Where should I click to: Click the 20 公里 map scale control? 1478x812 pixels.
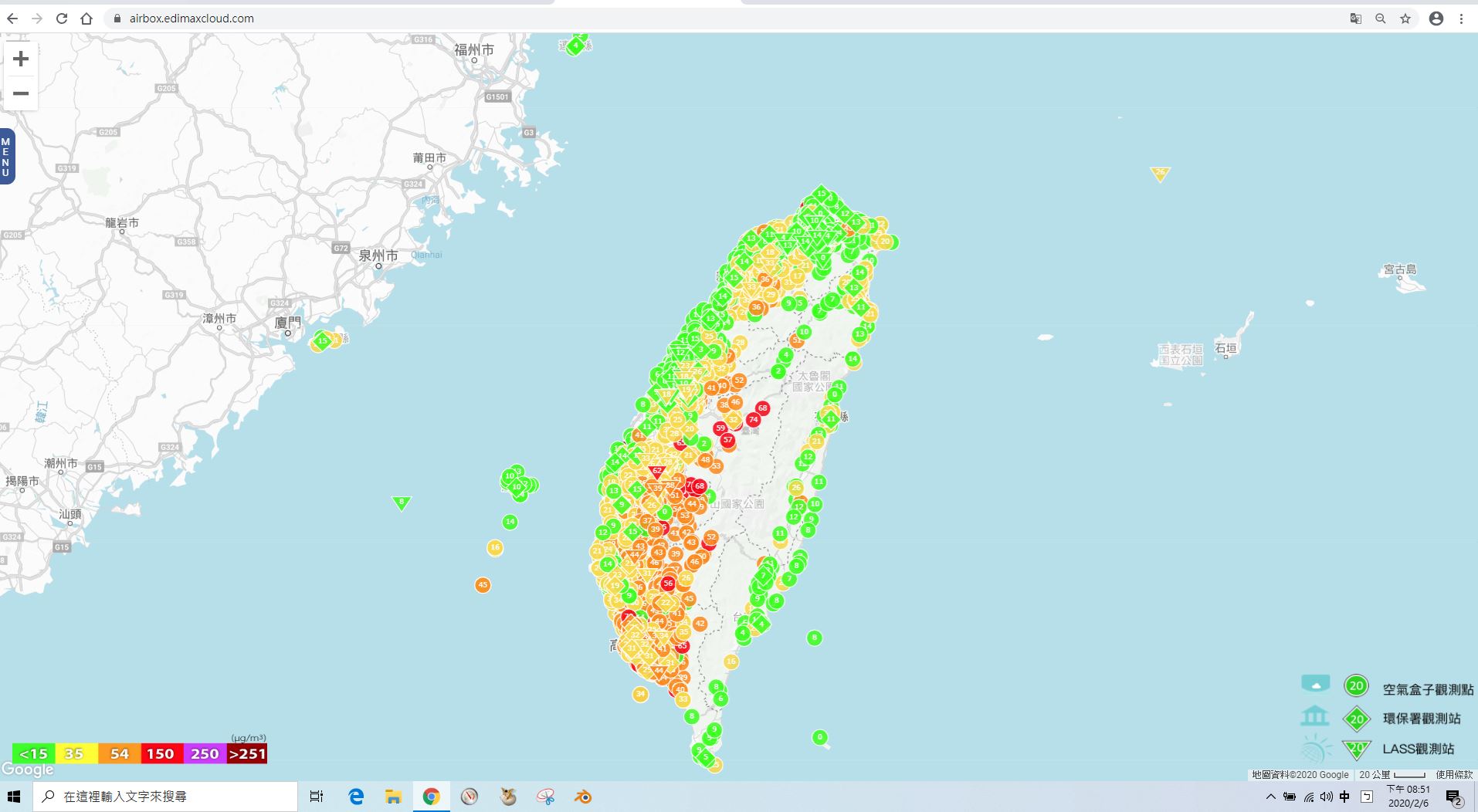pyautogui.click(x=1392, y=774)
